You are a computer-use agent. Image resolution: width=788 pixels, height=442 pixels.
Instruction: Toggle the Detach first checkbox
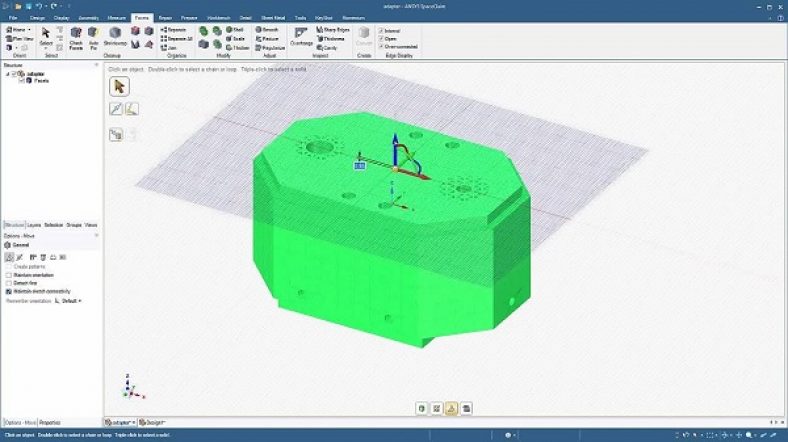click(9, 283)
